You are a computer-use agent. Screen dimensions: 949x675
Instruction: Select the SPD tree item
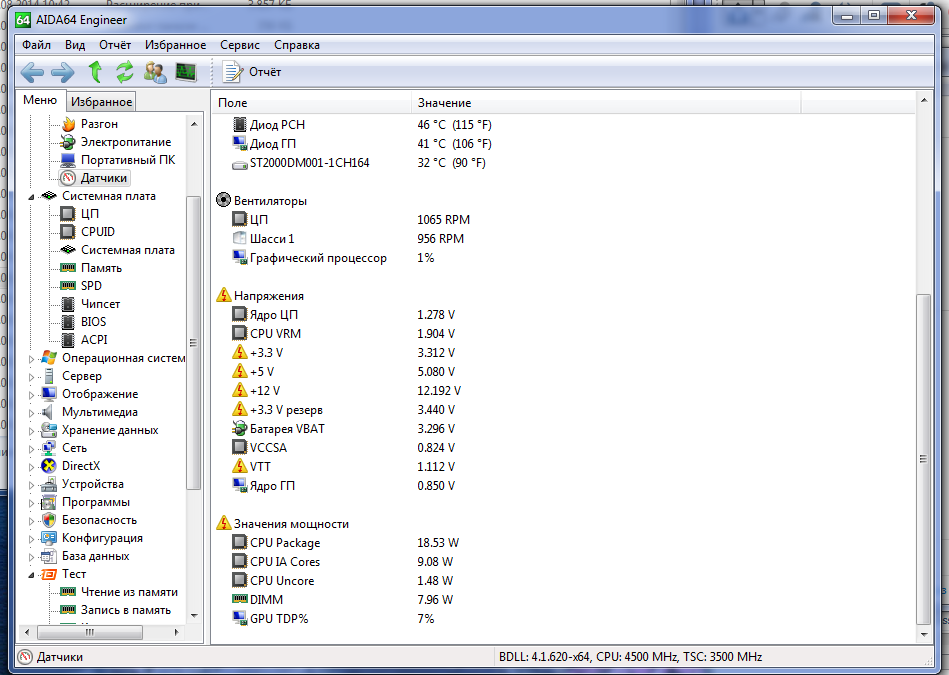91,286
